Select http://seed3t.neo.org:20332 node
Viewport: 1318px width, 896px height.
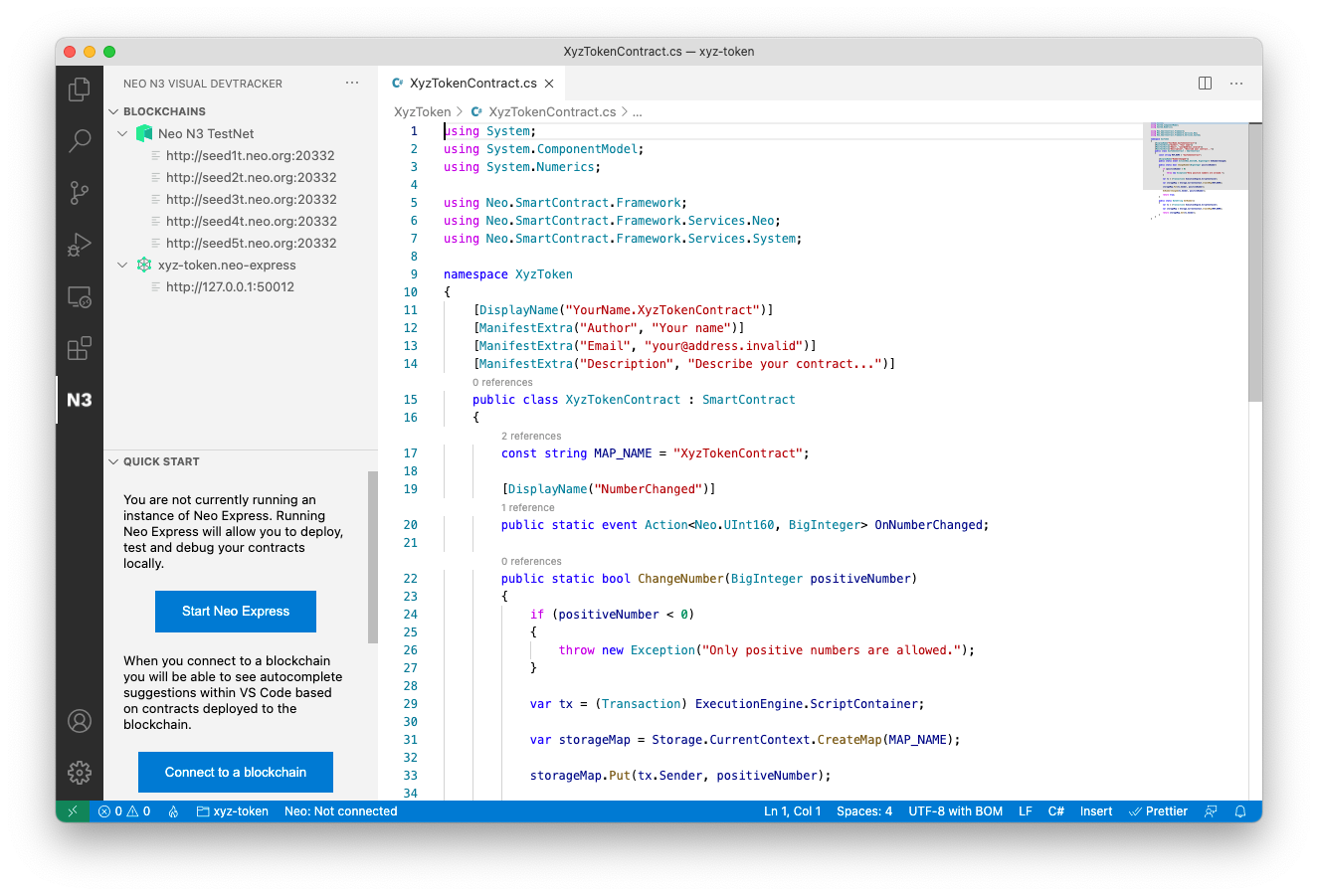(251, 199)
